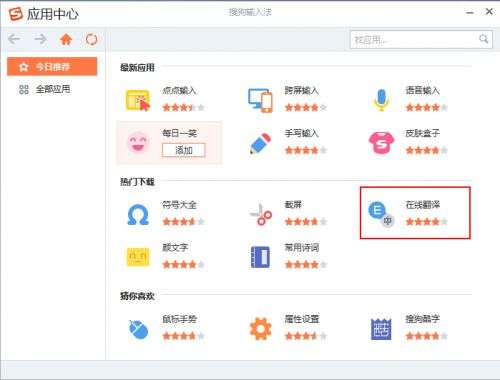Minimize the 应用中心 window
Screen dimensions: 500x380
point(470,13)
